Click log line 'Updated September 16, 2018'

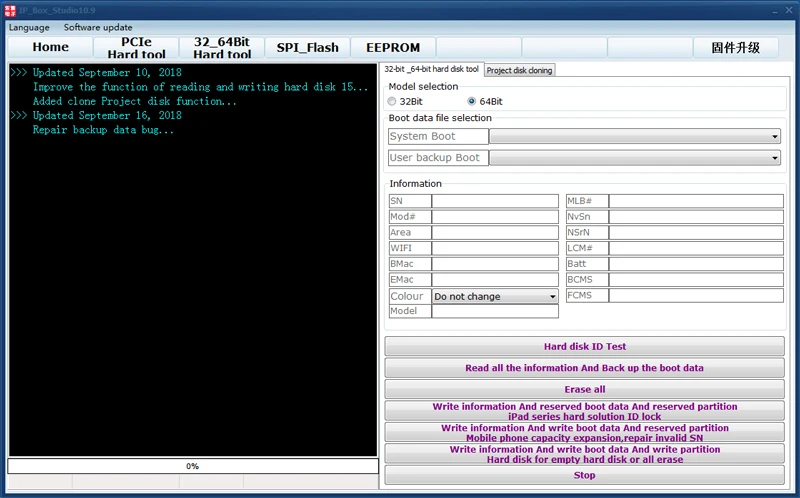[107, 115]
